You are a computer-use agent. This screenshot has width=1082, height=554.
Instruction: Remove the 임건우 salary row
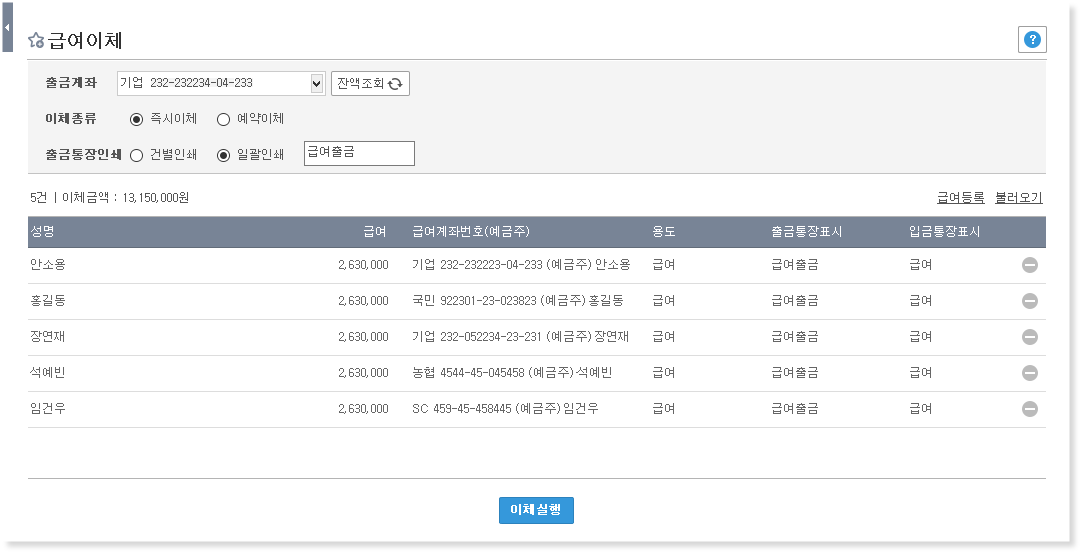pos(1030,408)
